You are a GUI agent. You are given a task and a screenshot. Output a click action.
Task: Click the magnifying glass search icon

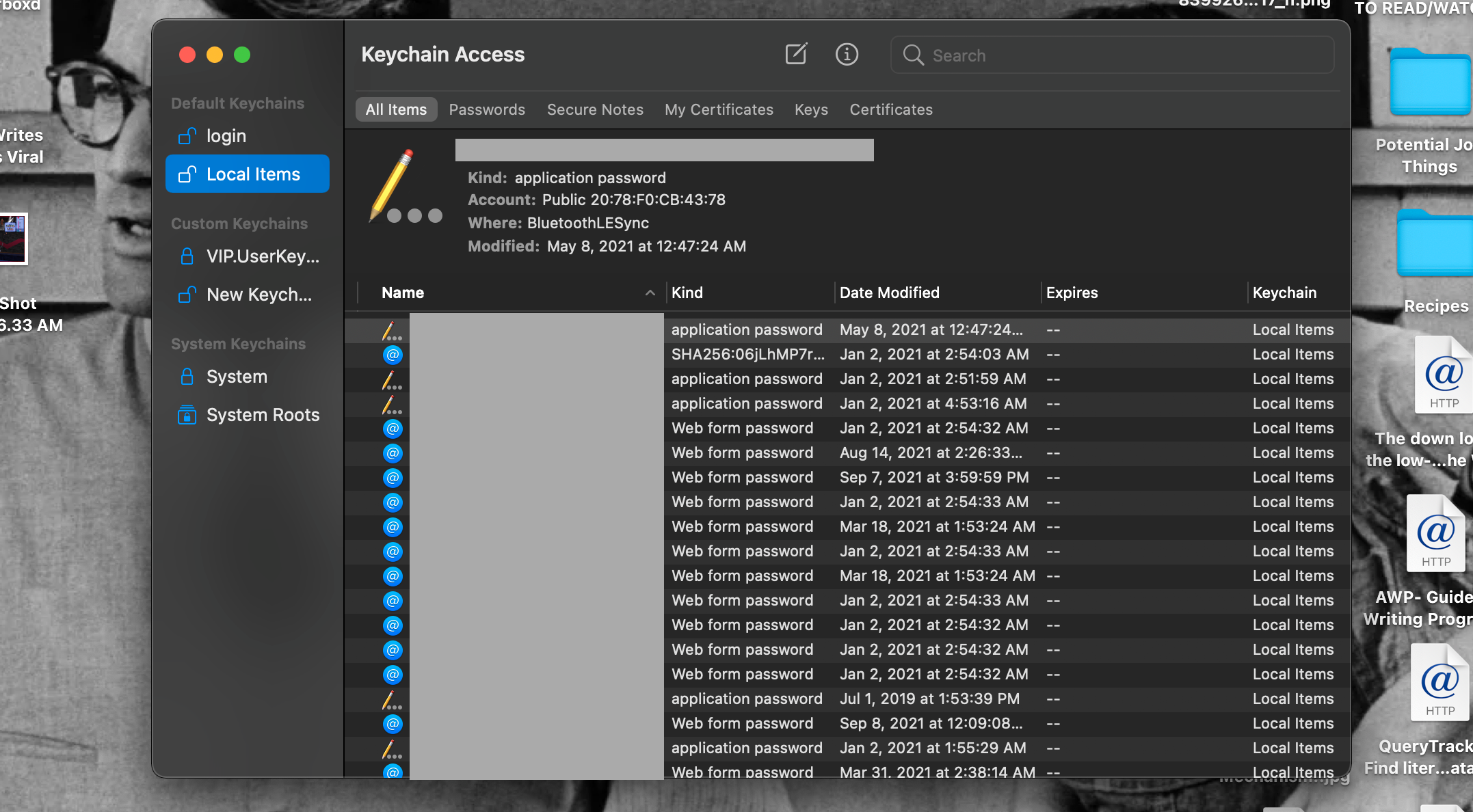pyautogui.click(x=913, y=55)
